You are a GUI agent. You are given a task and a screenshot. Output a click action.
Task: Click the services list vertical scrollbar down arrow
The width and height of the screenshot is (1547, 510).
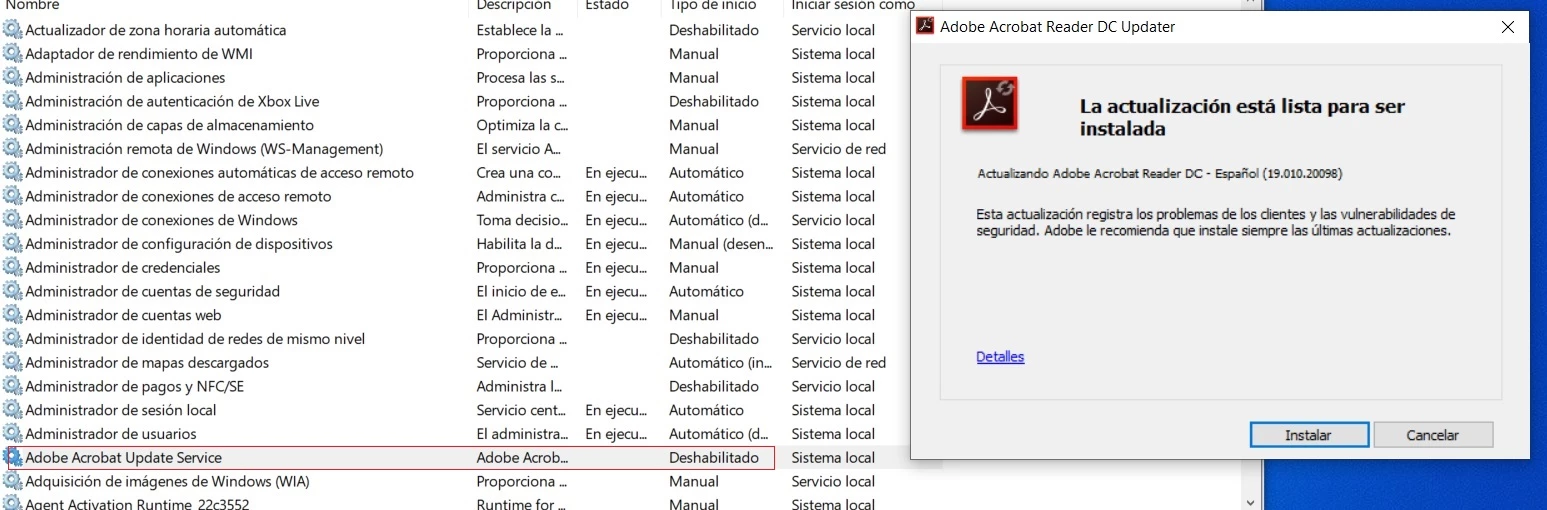pos(1249,502)
